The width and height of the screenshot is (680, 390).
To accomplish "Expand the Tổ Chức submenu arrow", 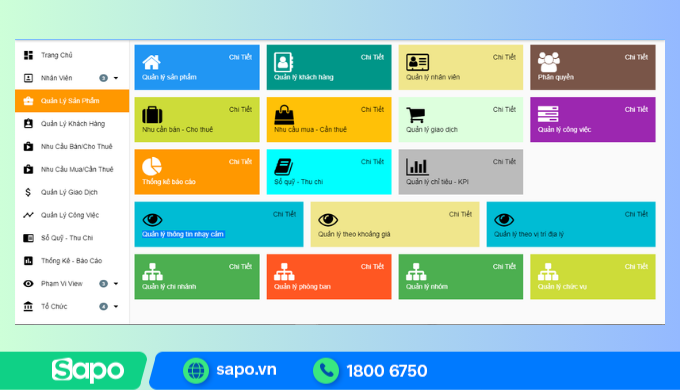I will tap(116, 306).
